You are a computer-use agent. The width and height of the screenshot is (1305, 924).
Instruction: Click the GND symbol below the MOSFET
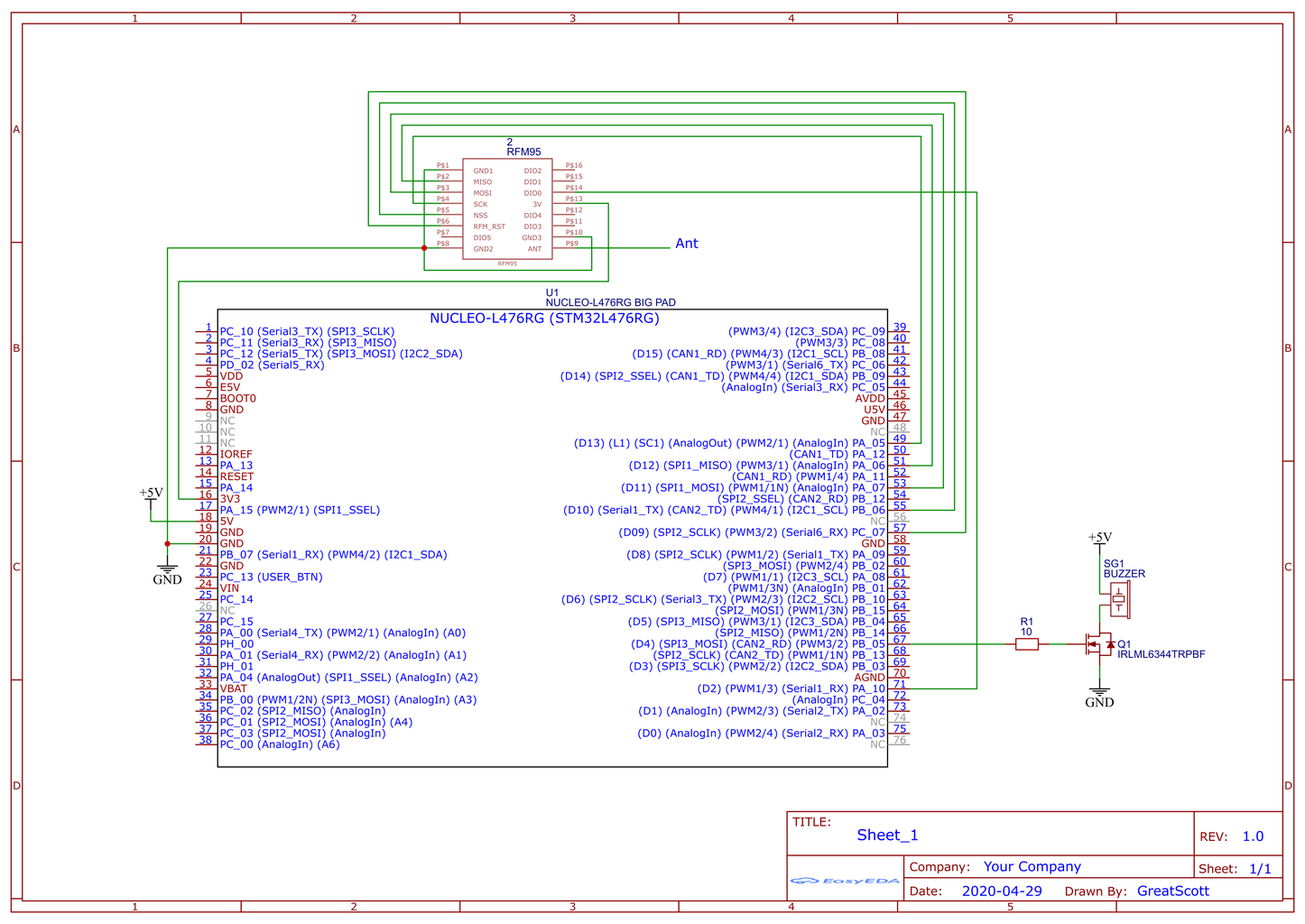(x=1099, y=698)
